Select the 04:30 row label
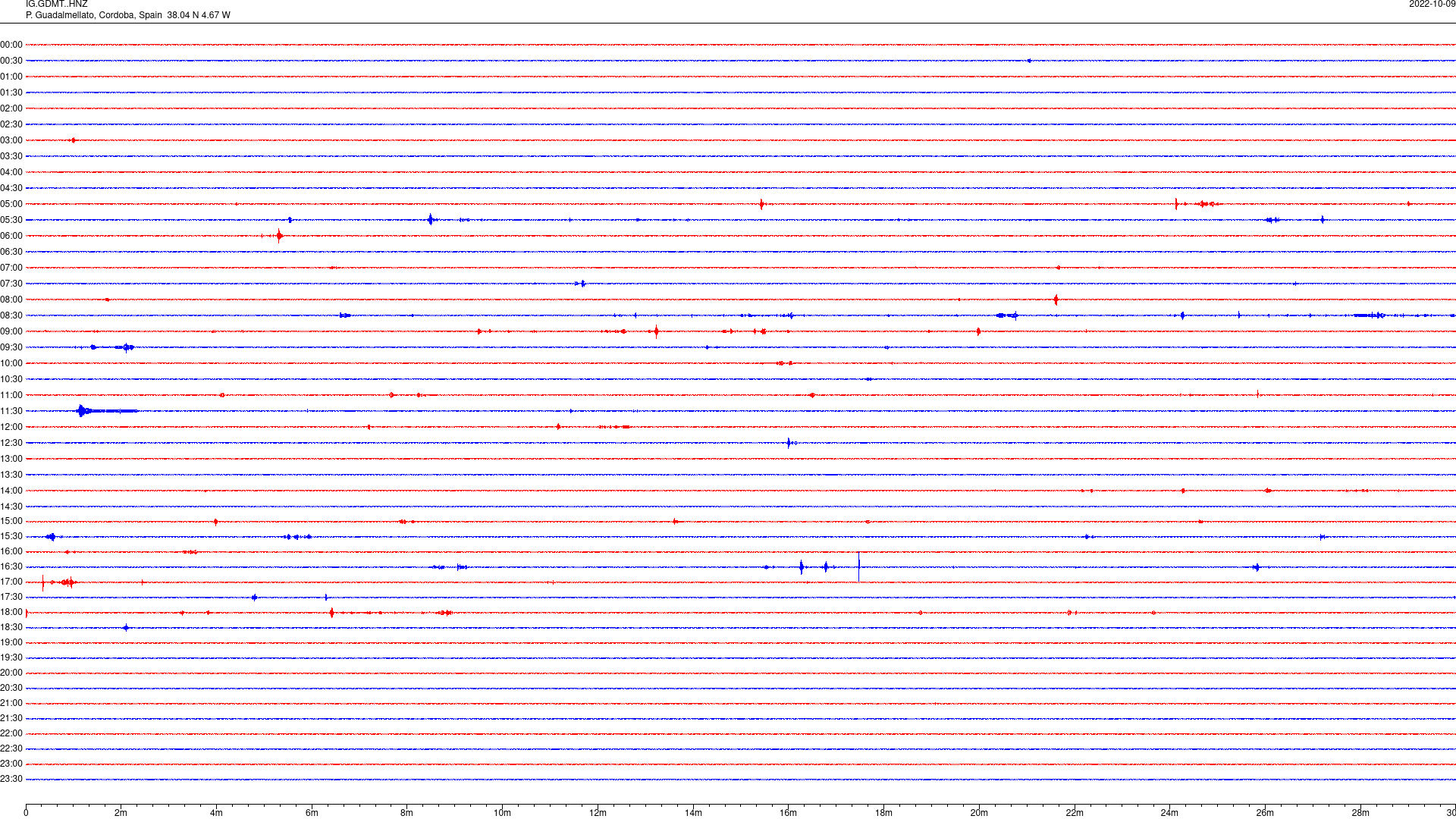1456x819 pixels. (11, 188)
